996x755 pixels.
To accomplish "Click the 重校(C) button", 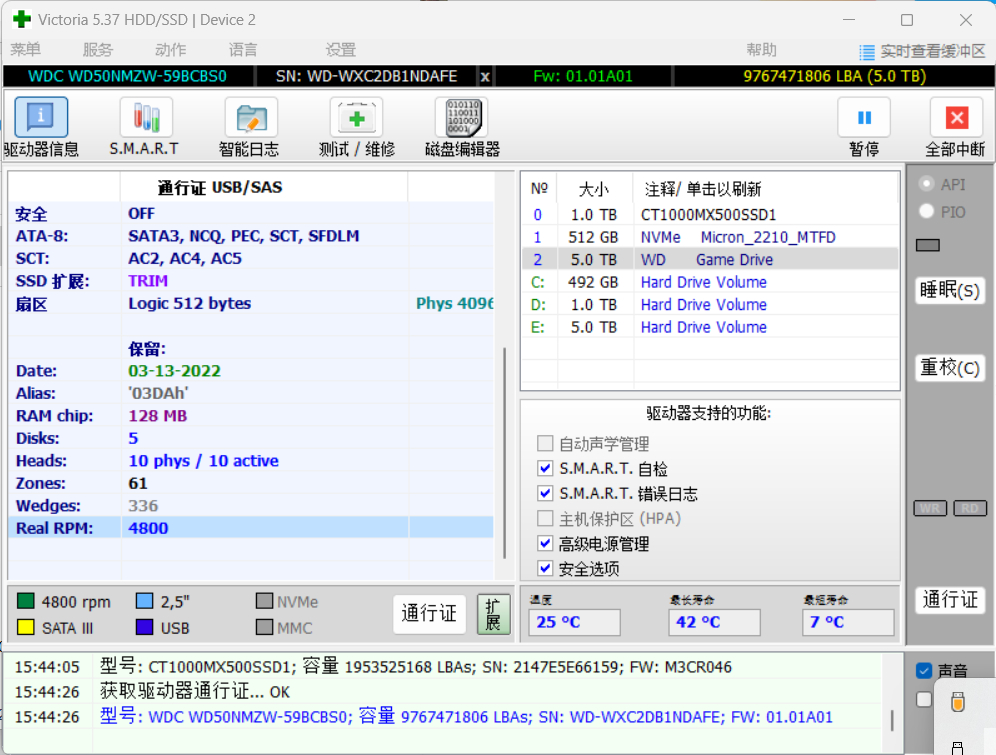I will (950, 368).
